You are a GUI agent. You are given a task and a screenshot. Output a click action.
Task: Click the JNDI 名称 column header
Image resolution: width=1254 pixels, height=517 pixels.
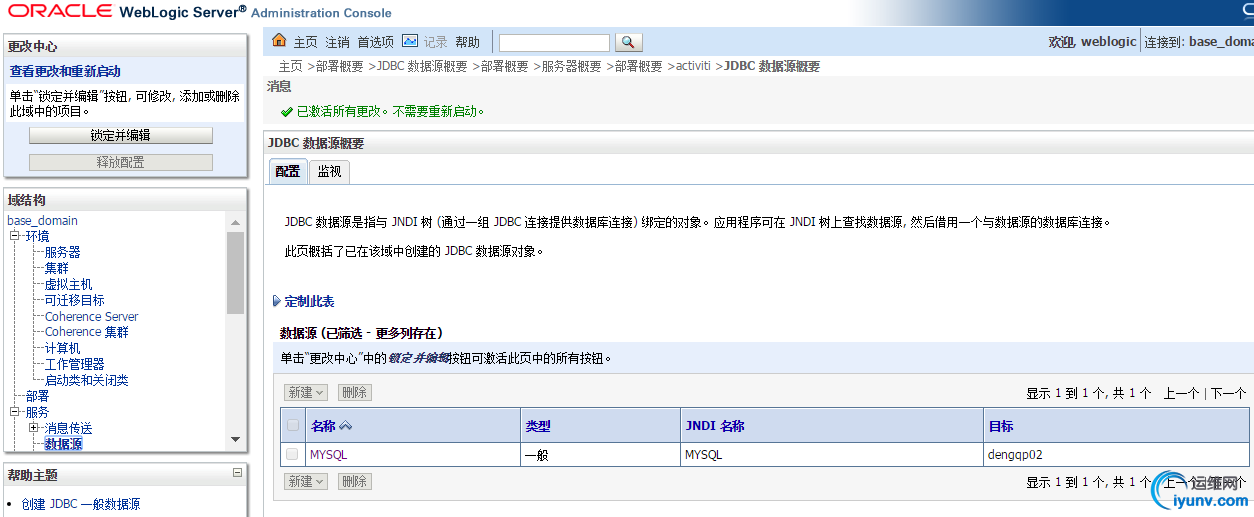[x=714, y=426]
